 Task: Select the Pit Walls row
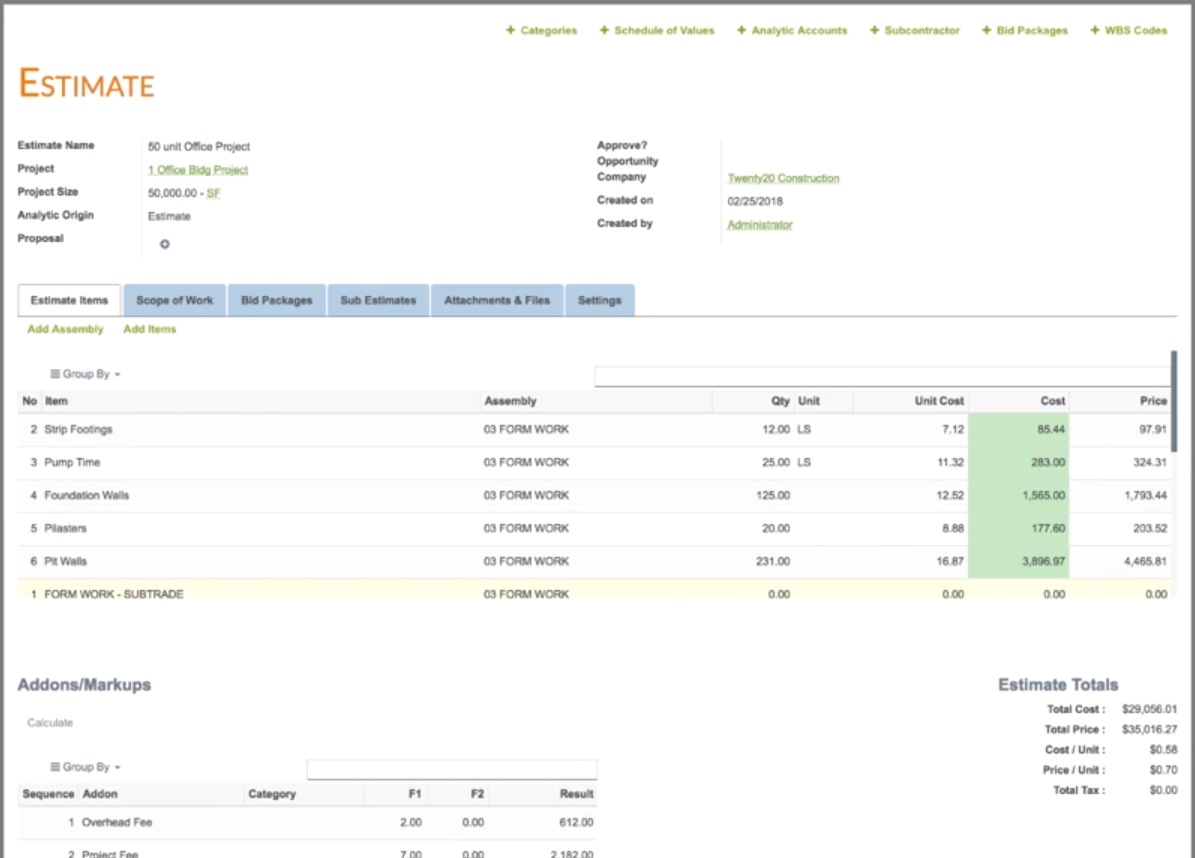click(594, 562)
